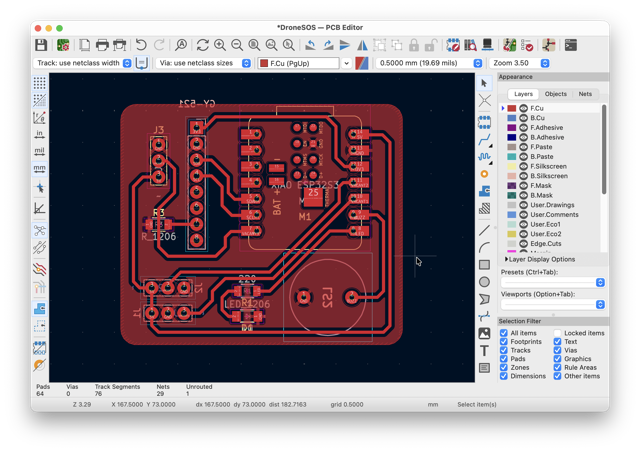Open the Print icon in toolbar
The width and height of the screenshot is (640, 452).
pyautogui.click(x=102, y=45)
